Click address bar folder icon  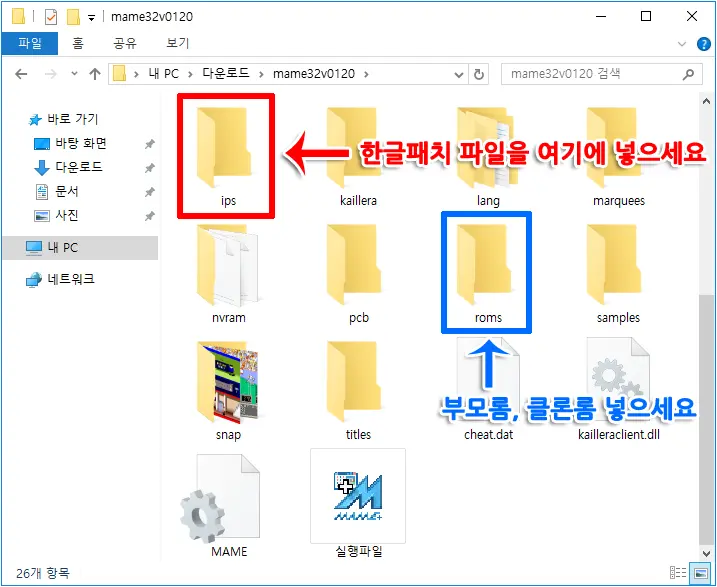pyautogui.click(x=119, y=74)
